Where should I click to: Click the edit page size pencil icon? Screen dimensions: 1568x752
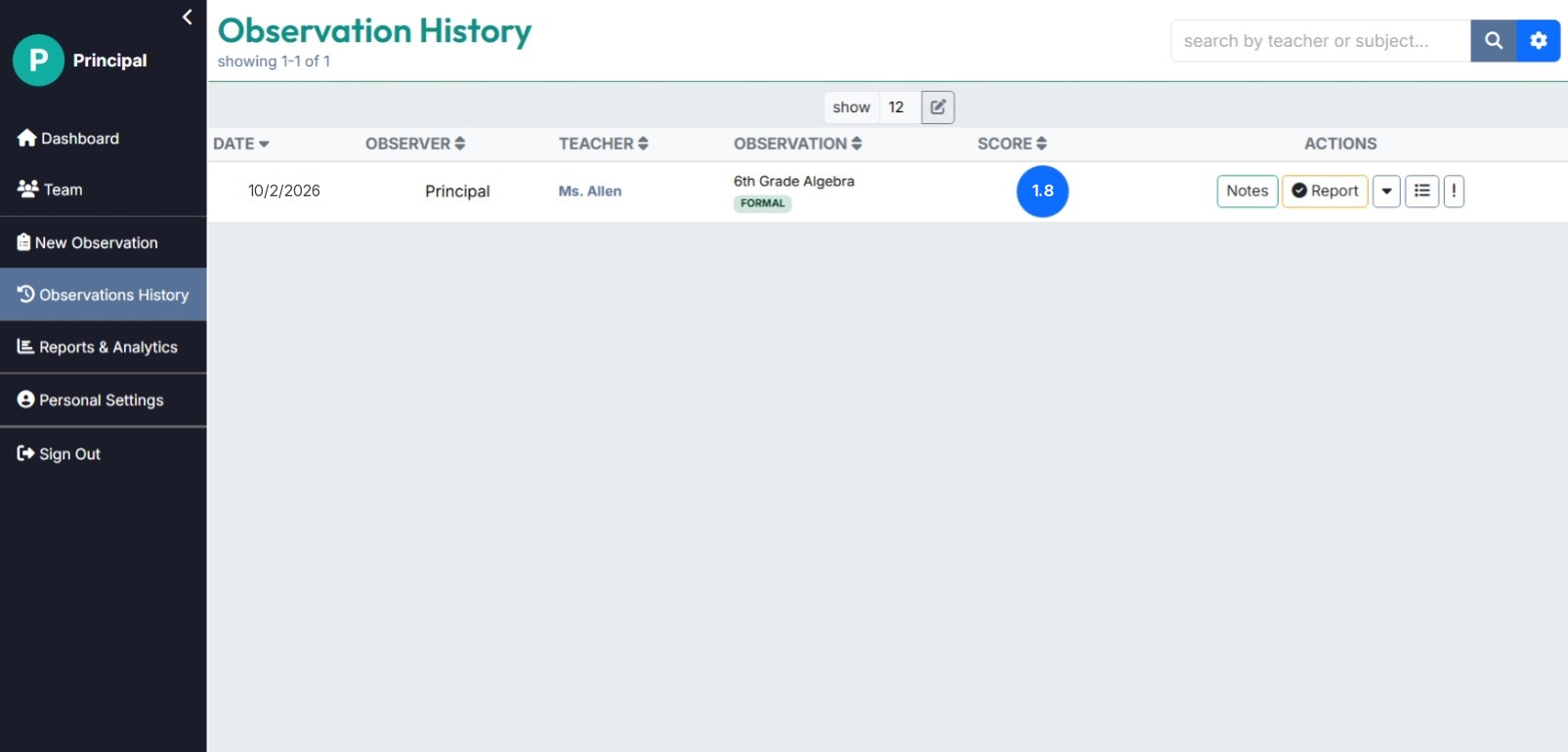pos(938,107)
